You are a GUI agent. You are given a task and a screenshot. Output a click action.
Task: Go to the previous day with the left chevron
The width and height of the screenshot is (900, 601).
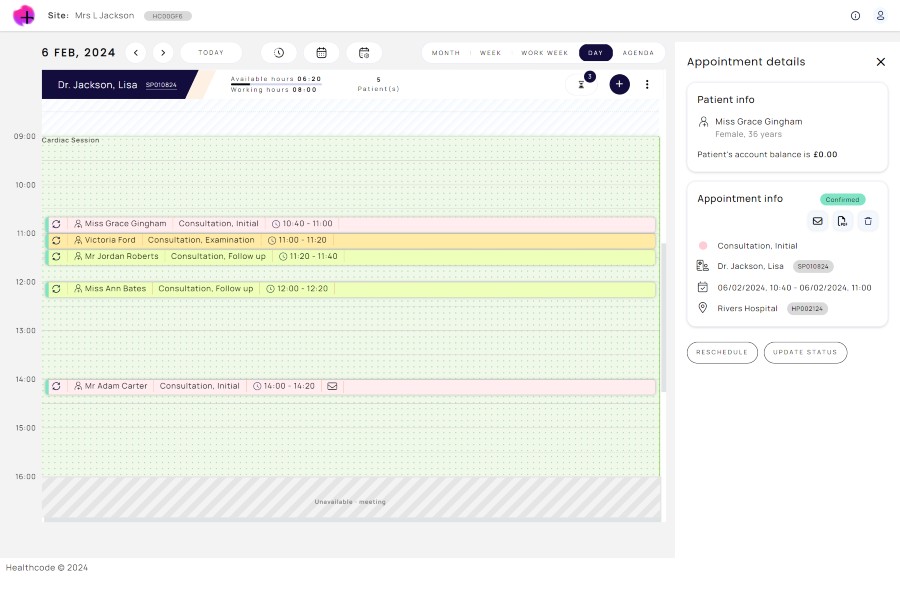click(x=136, y=52)
